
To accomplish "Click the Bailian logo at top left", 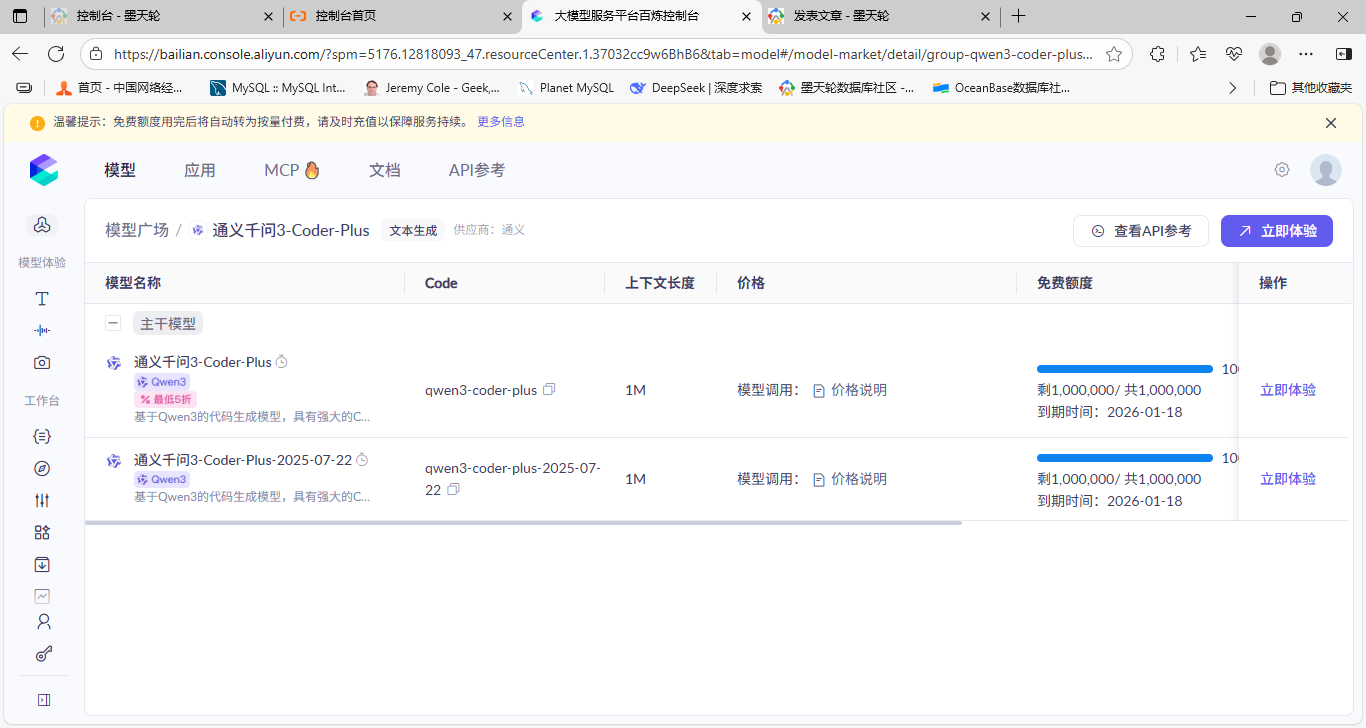I will click(44, 170).
